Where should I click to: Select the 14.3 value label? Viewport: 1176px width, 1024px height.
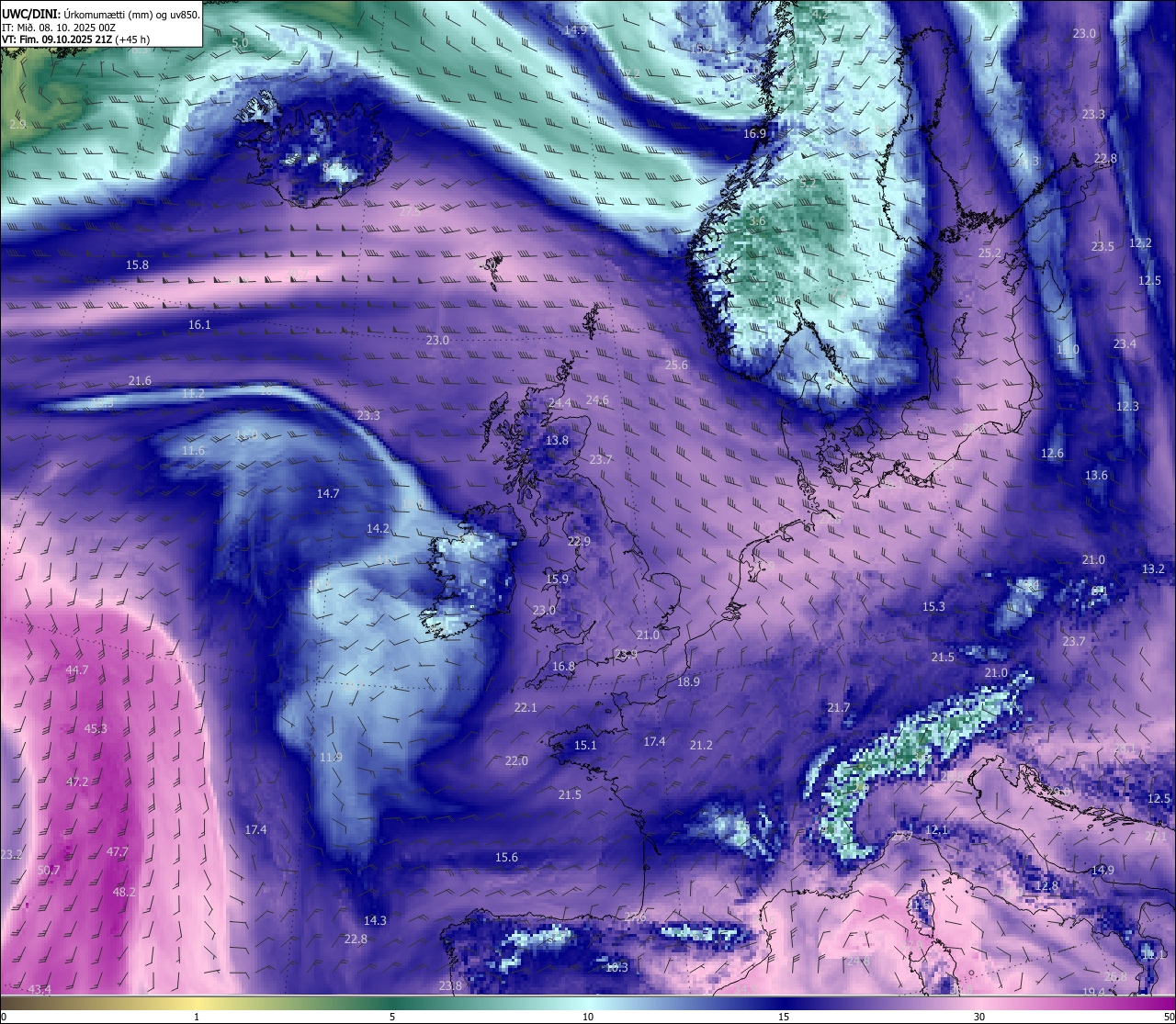pyautogui.click(x=375, y=920)
